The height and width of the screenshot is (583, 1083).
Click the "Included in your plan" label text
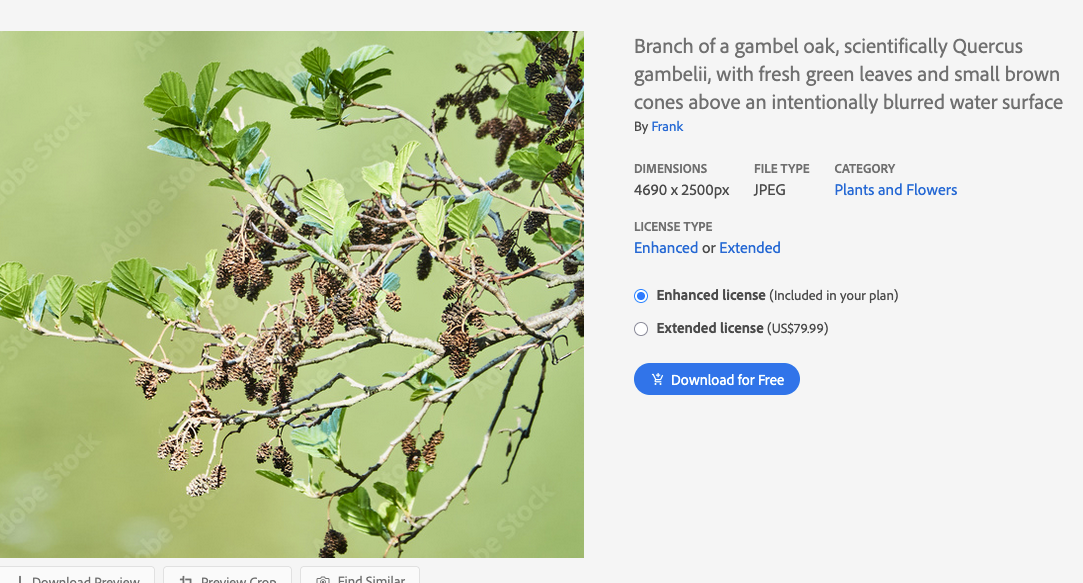[x=834, y=296]
